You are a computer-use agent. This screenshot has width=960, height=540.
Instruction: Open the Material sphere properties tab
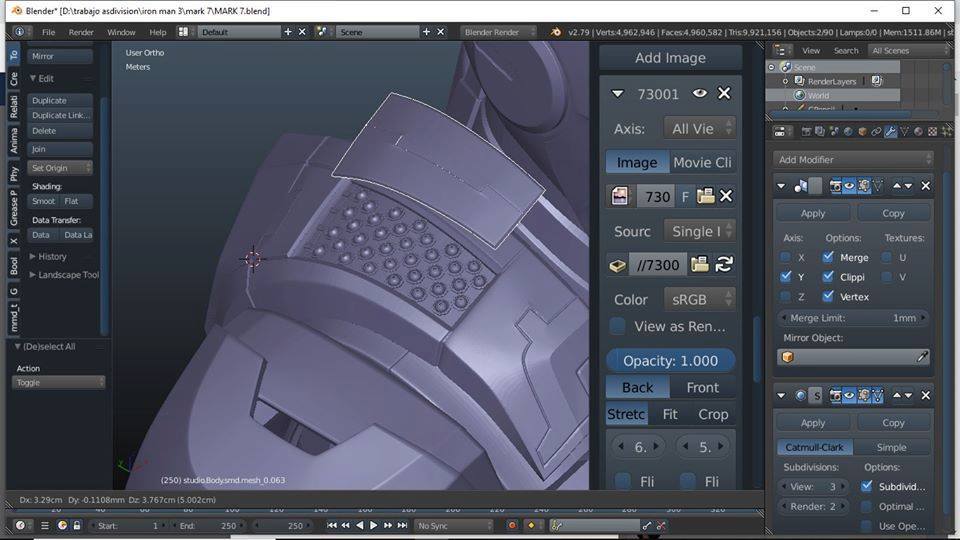click(x=918, y=132)
